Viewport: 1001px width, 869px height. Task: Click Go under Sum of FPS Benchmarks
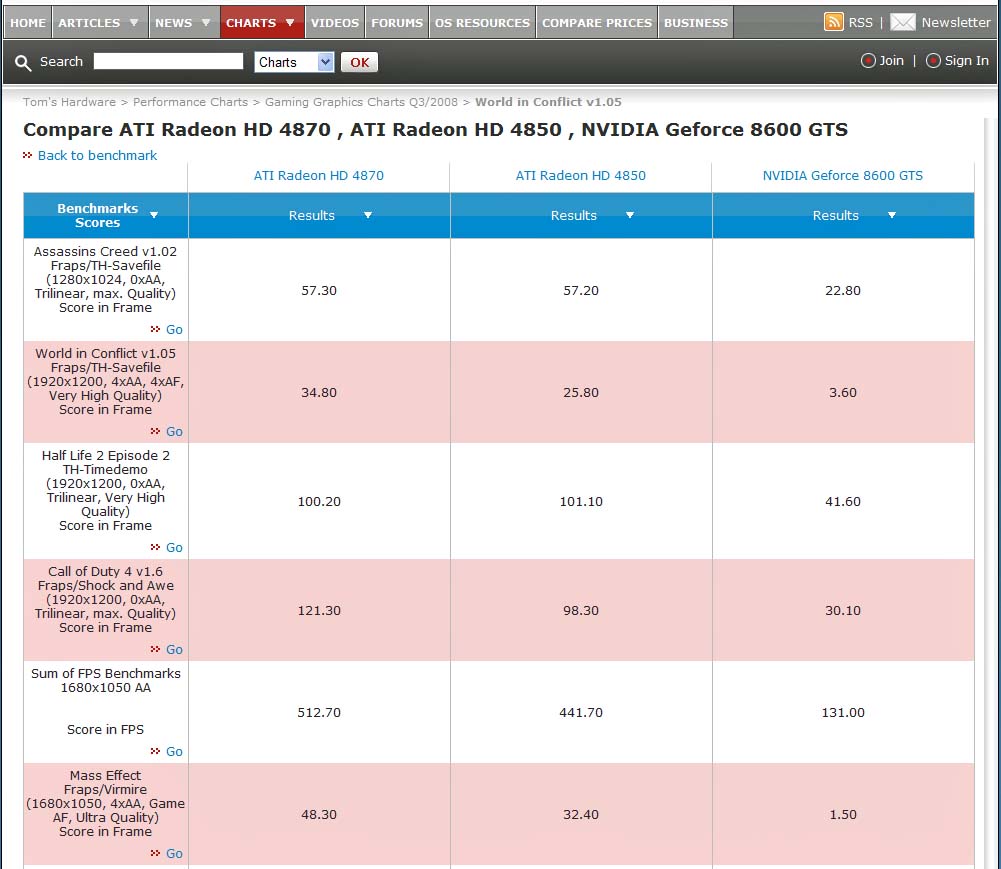(174, 752)
